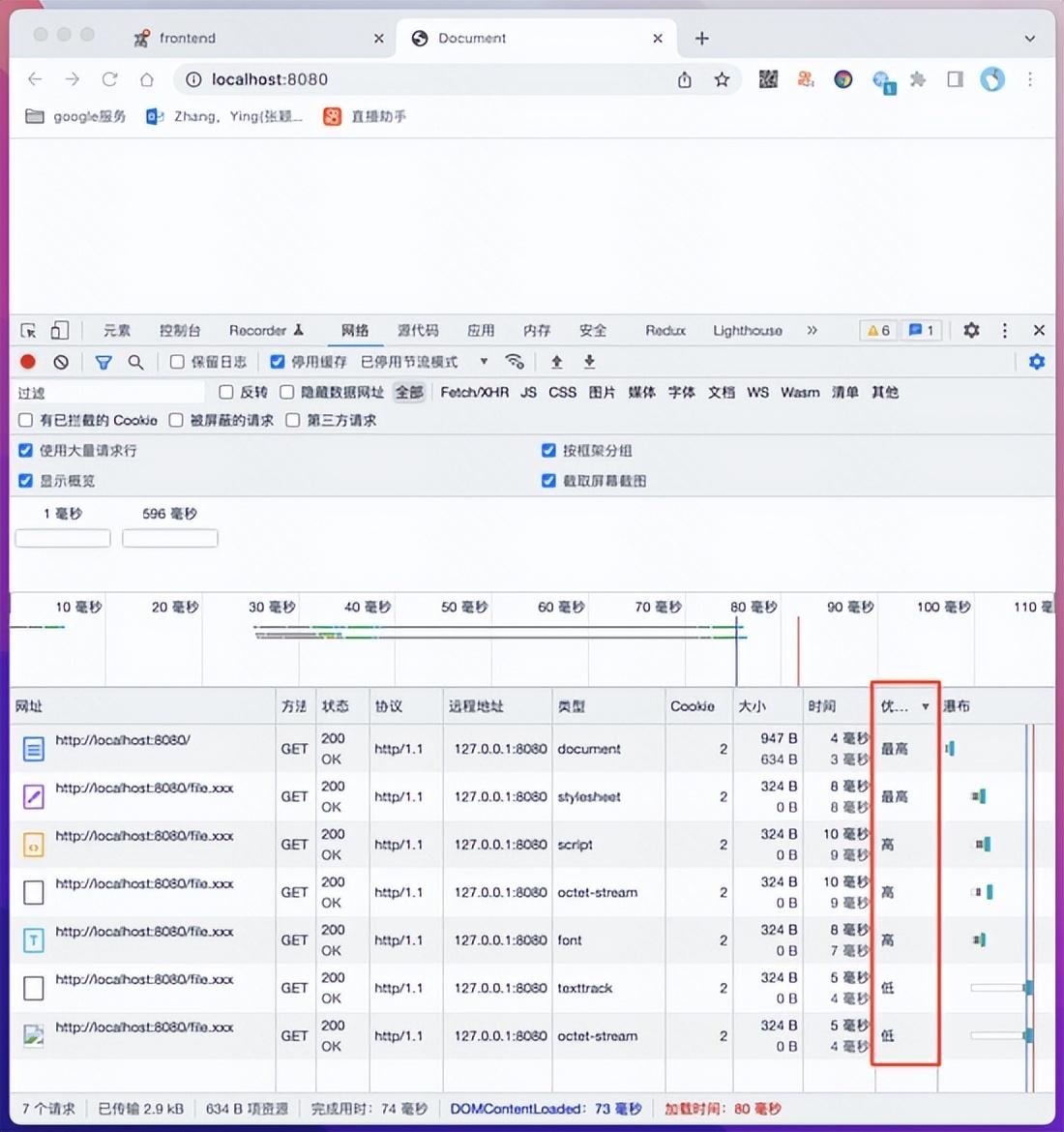The image size is (1064, 1132).
Task: Open profile avatar
Action: click(x=992, y=79)
